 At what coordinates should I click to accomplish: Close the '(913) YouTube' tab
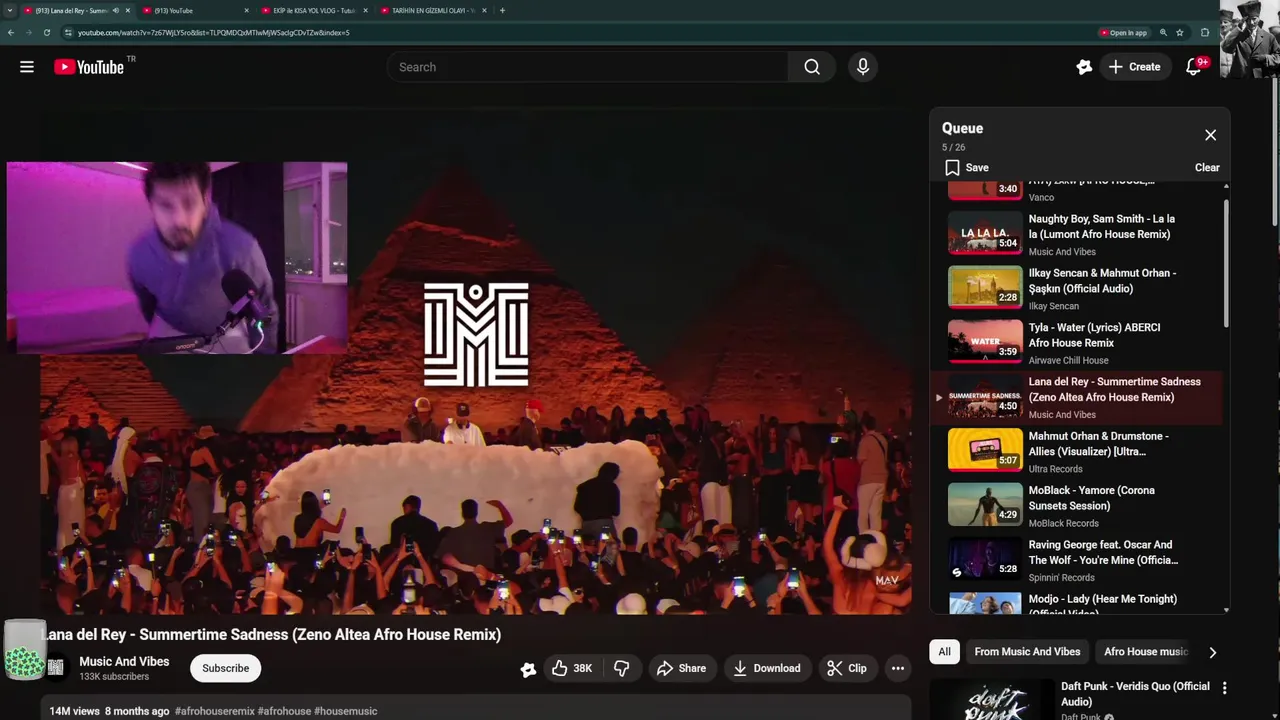247,10
